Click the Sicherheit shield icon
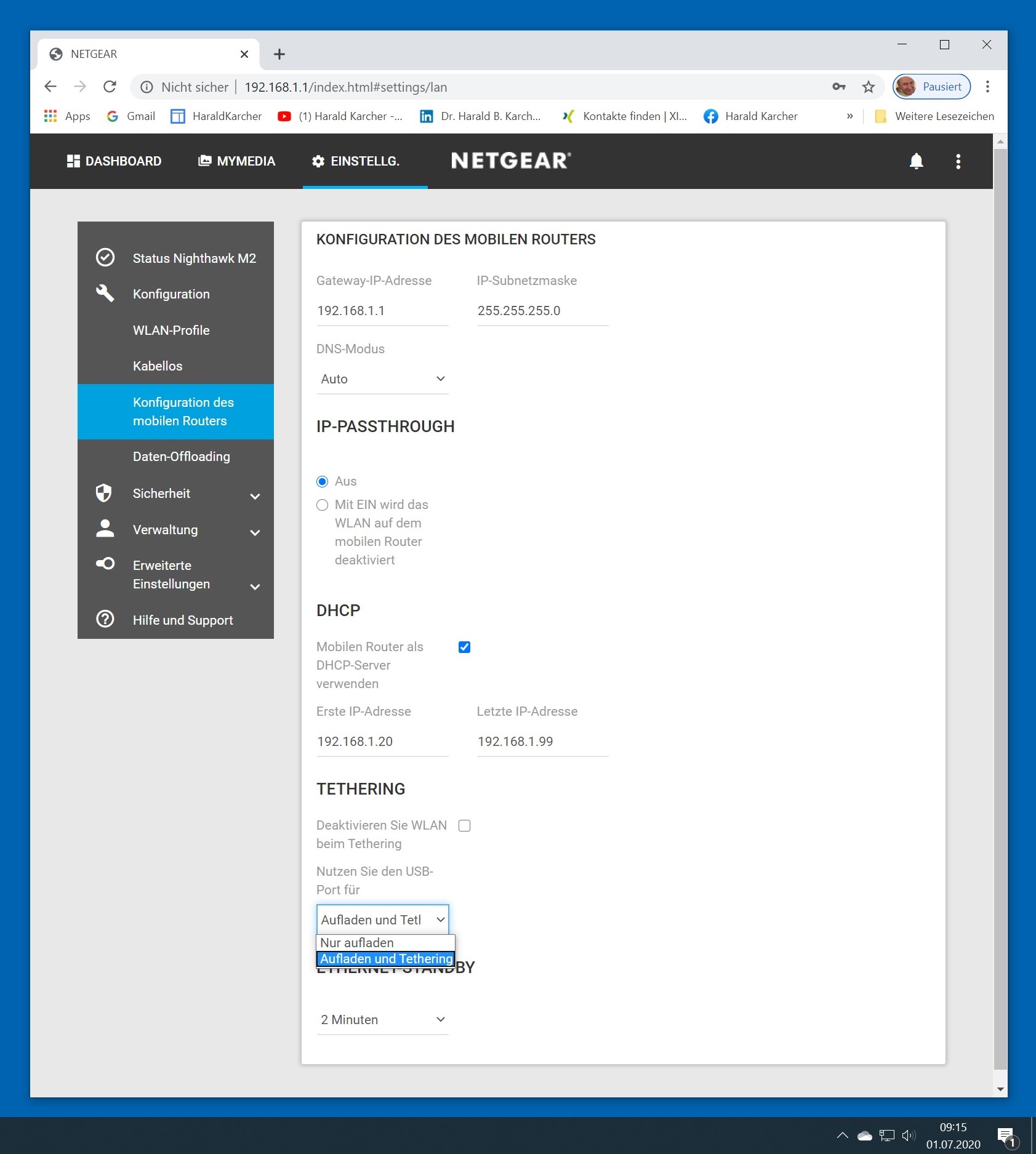The width and height of the screenshot is (1036, 1154). coord(104,493)
